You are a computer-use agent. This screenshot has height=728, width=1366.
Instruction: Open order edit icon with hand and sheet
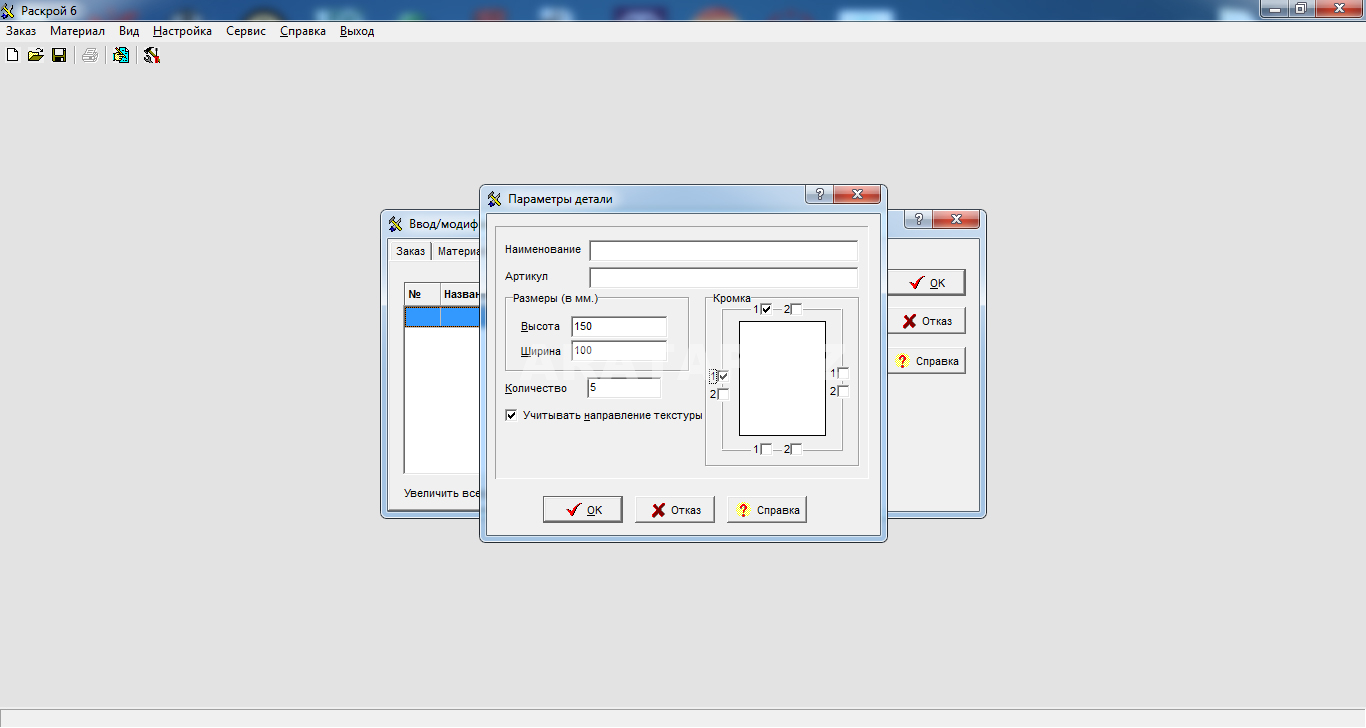pos(121,55)
